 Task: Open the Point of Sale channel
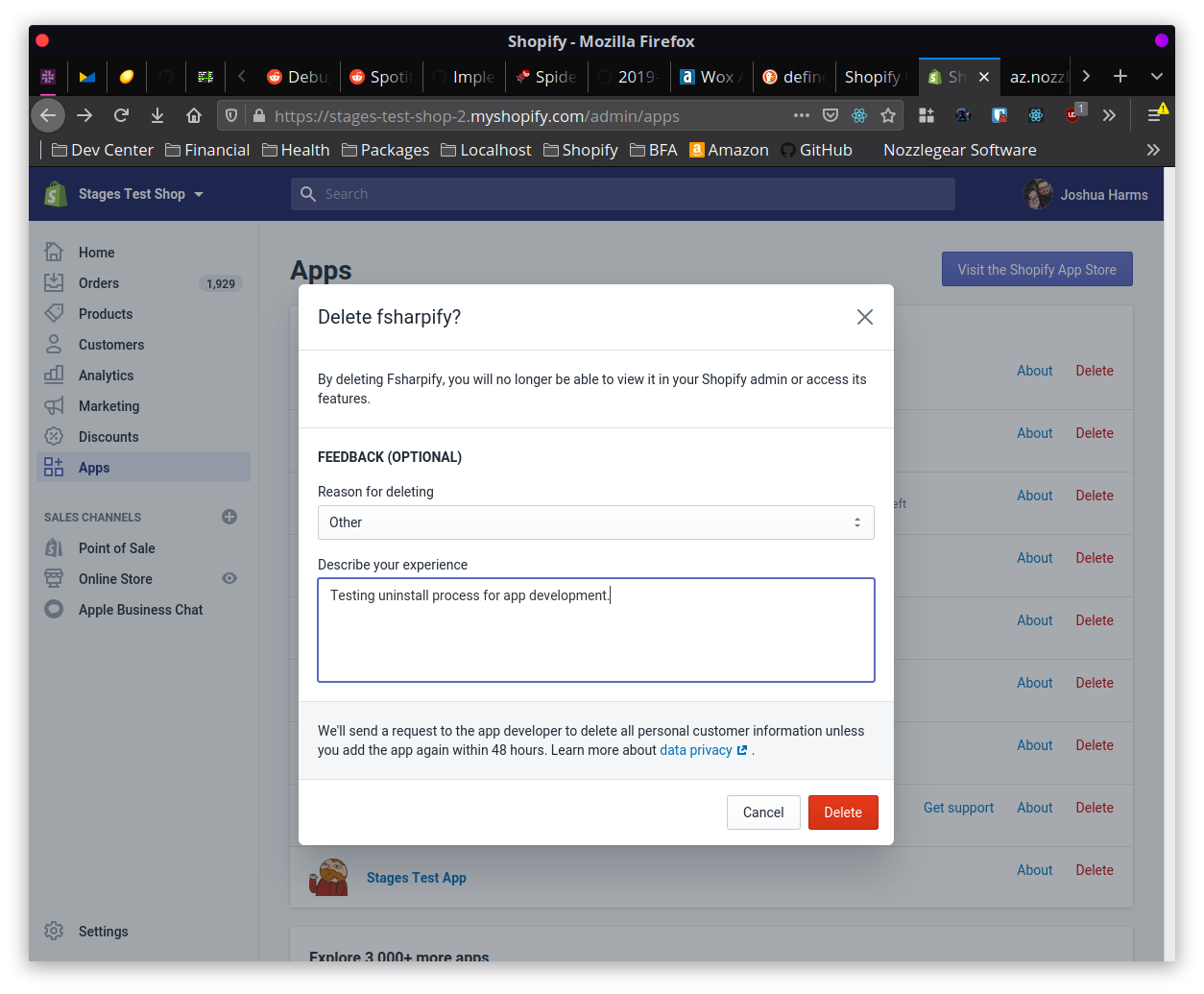click(x=116, y=548)
